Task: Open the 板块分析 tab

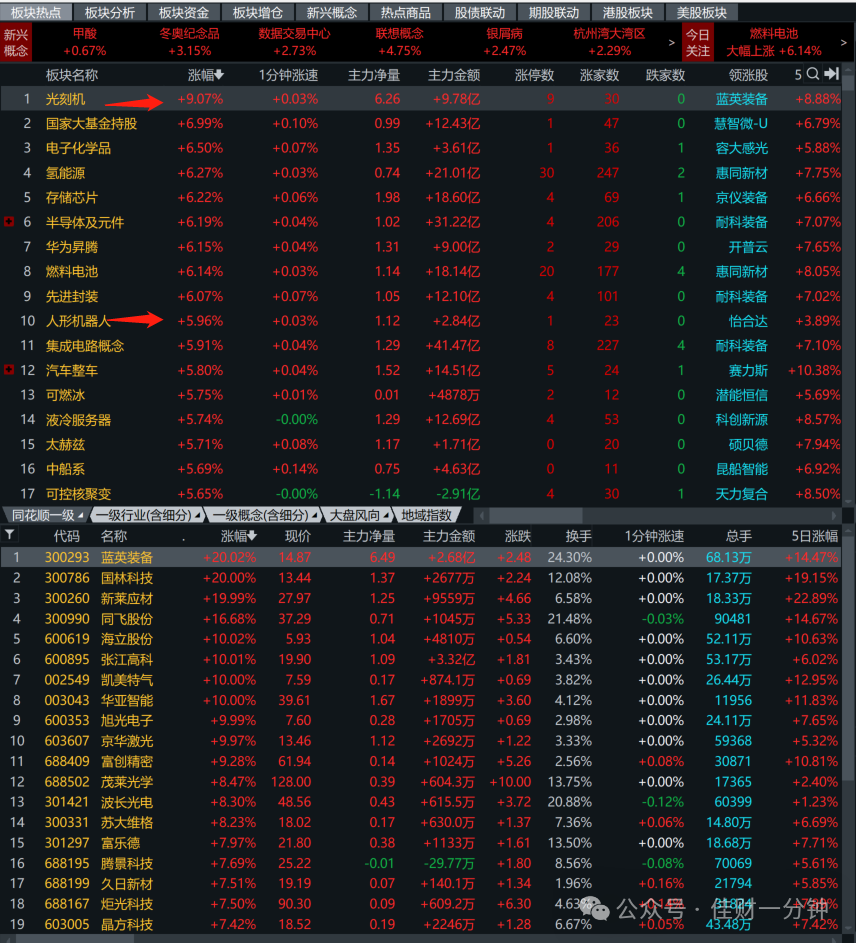Action: click(110, 12)
